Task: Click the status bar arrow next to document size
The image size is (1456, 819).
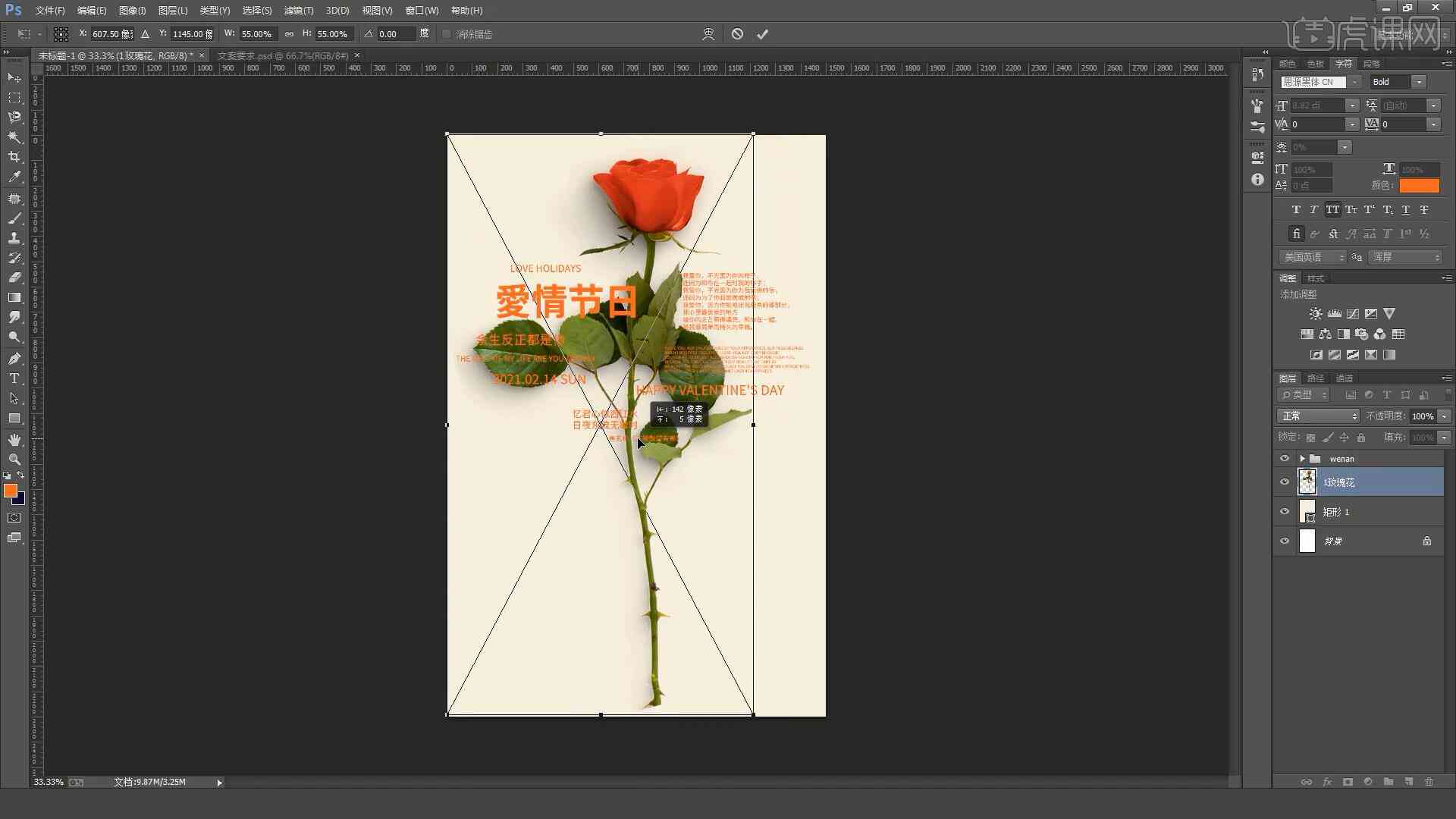Action: click(x=219, y=783)
